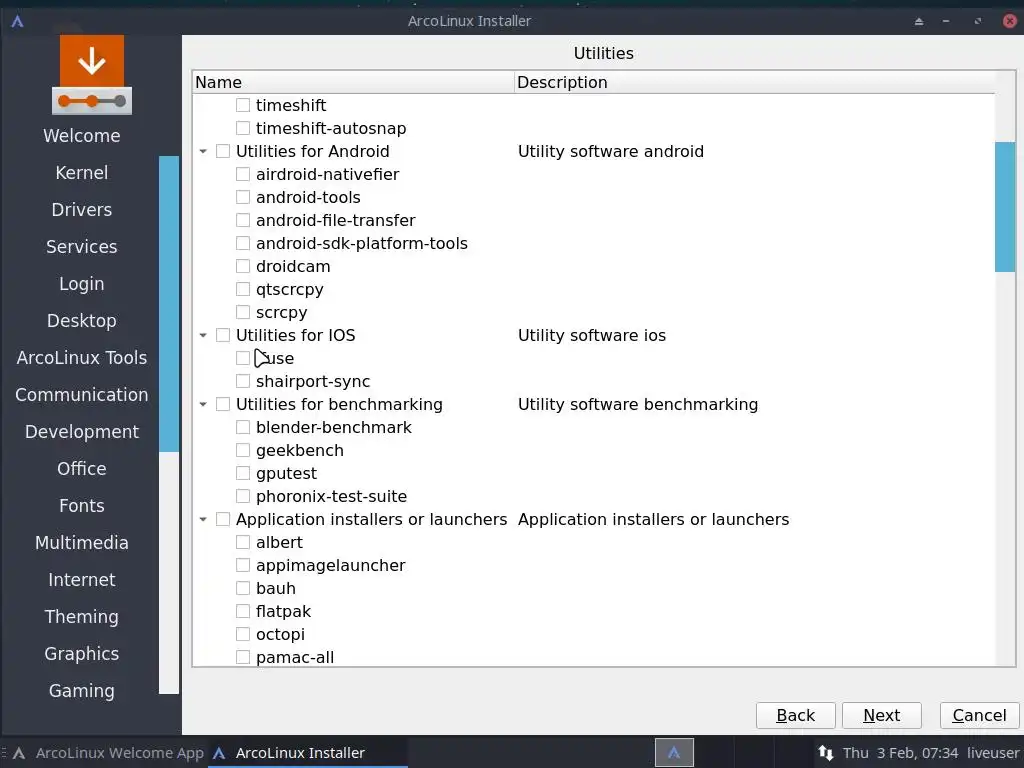
Task: Click the orange installer download icon
Action: (x=91, y=75)
